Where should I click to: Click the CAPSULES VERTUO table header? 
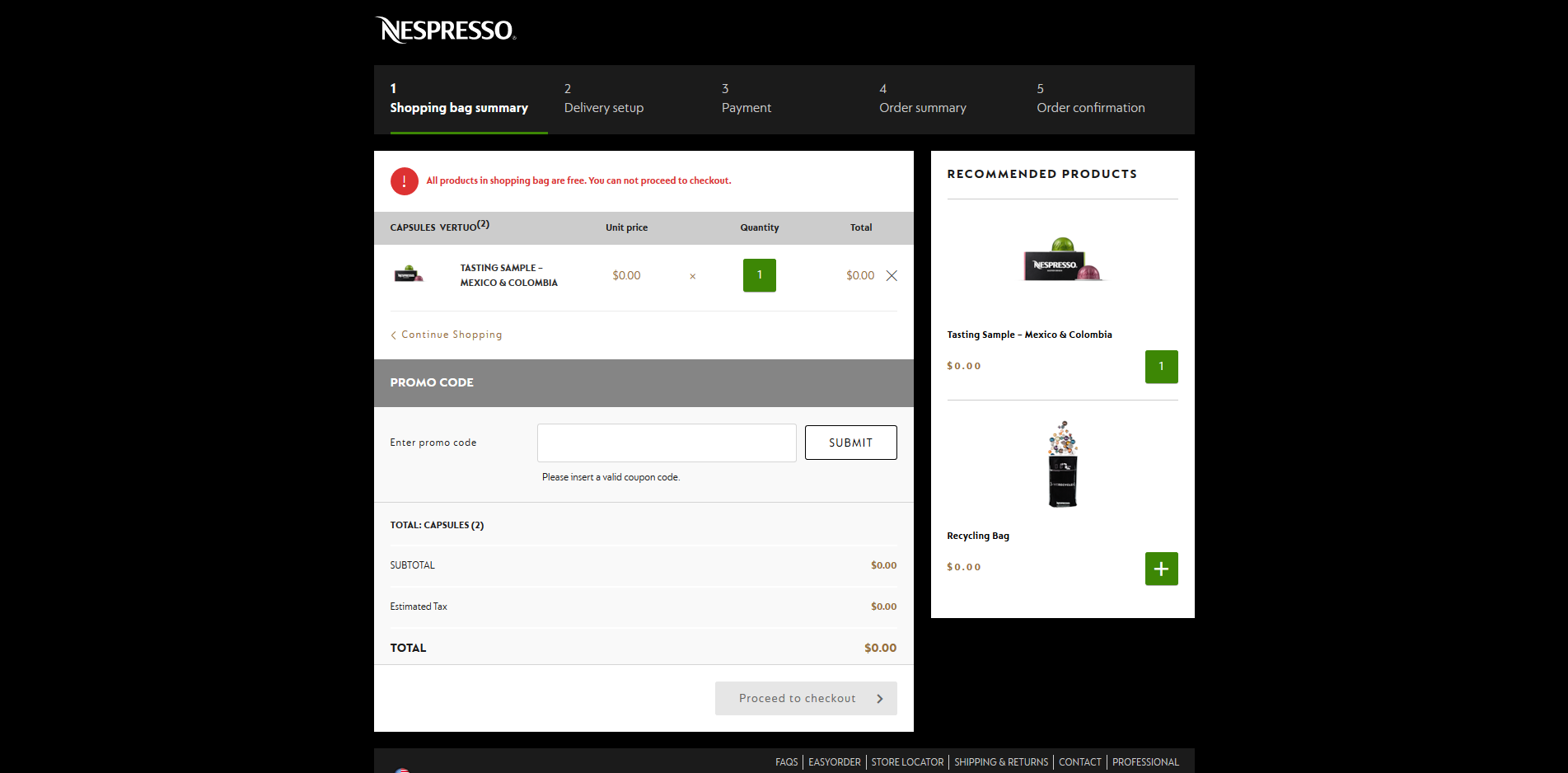439,226
